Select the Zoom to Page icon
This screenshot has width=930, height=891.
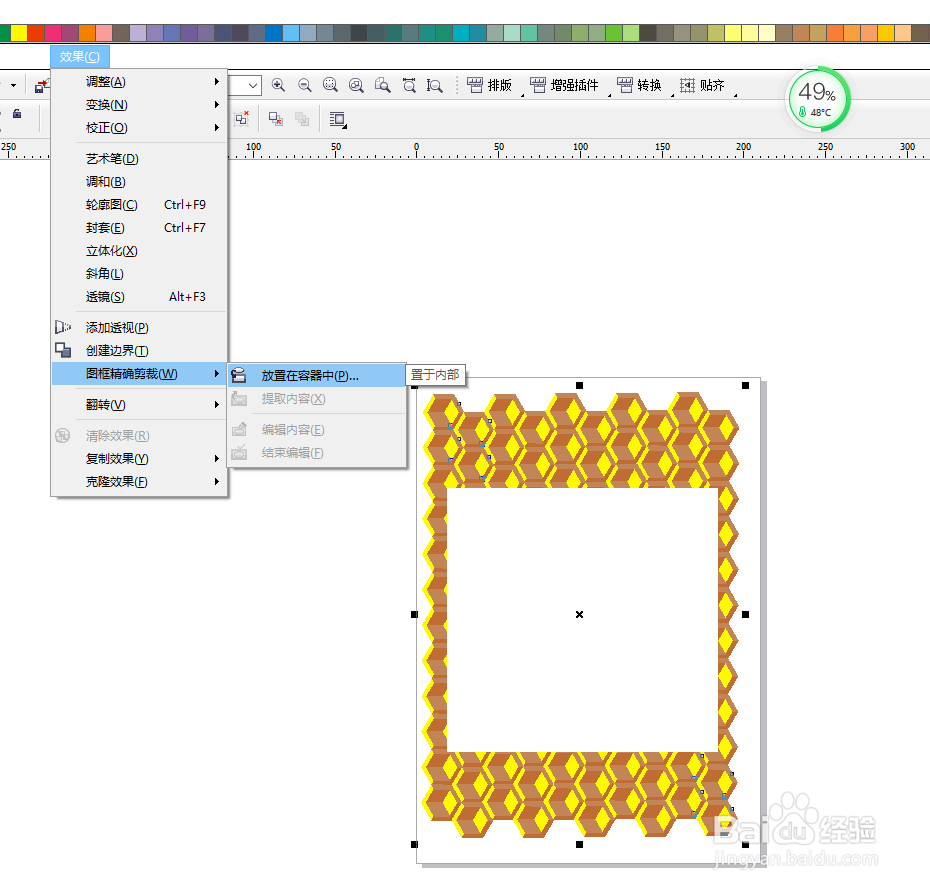pos(383,85)
